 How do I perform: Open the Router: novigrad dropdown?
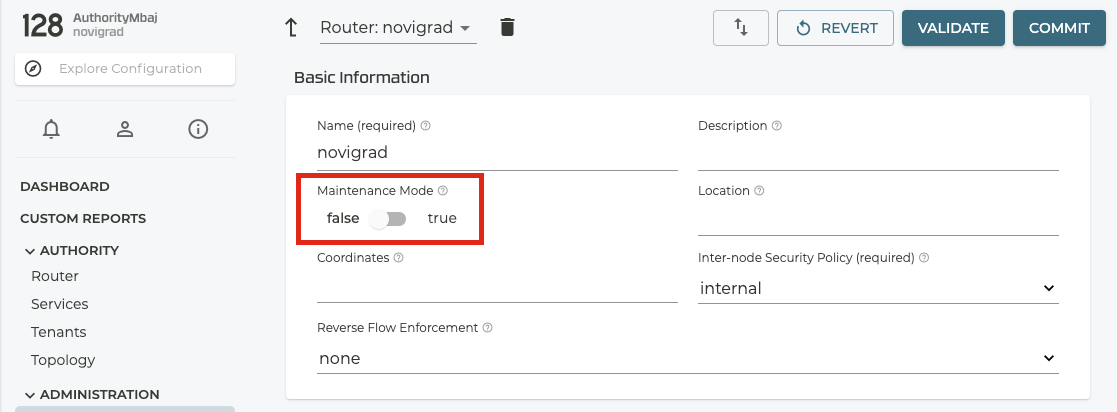tap(398, 28)
